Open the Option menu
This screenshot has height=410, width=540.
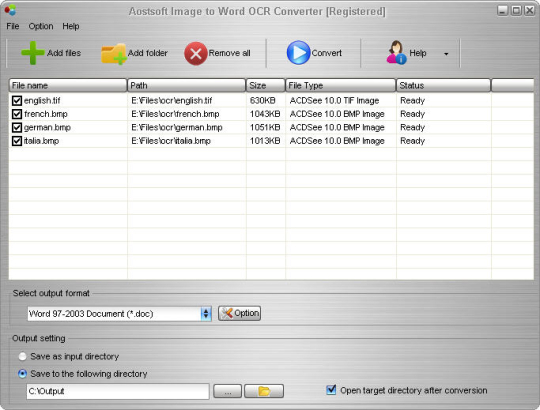coord(41,26)
